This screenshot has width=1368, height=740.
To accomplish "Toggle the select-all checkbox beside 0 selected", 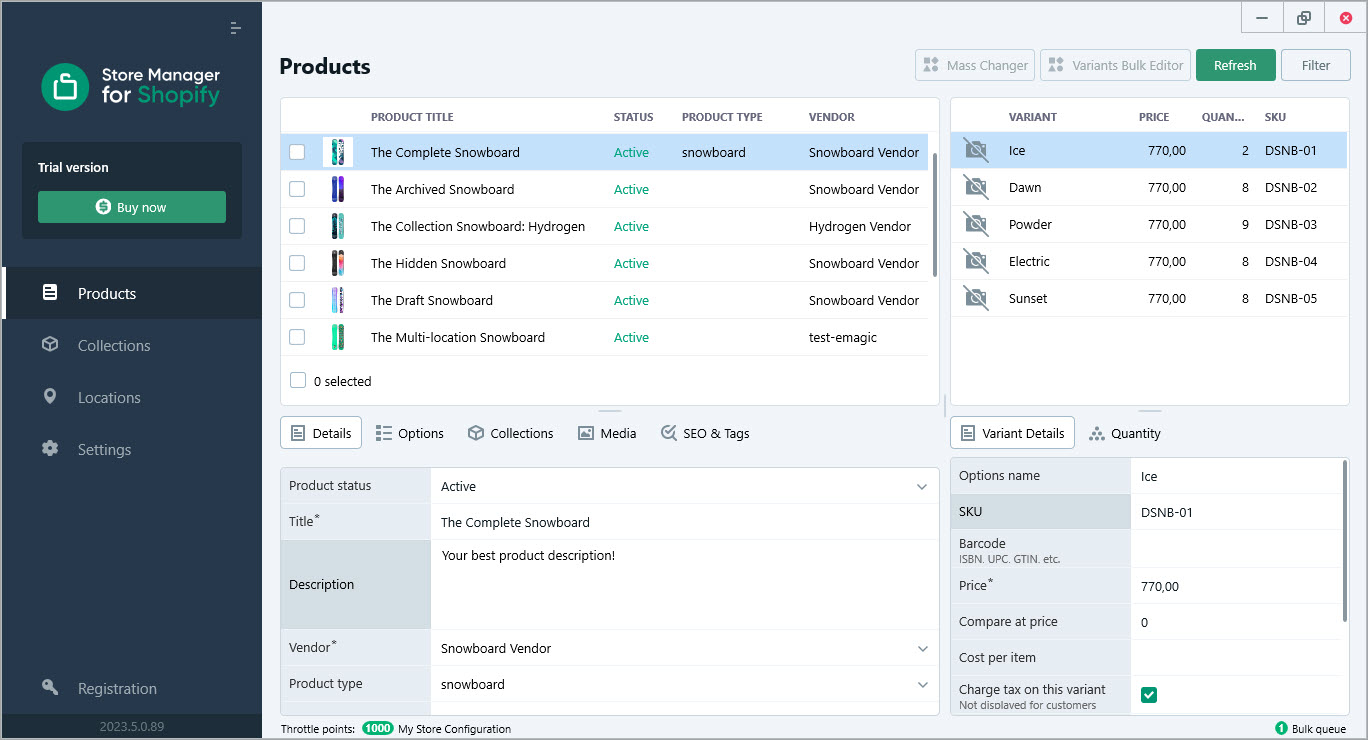I will click(x=298, y=380).
